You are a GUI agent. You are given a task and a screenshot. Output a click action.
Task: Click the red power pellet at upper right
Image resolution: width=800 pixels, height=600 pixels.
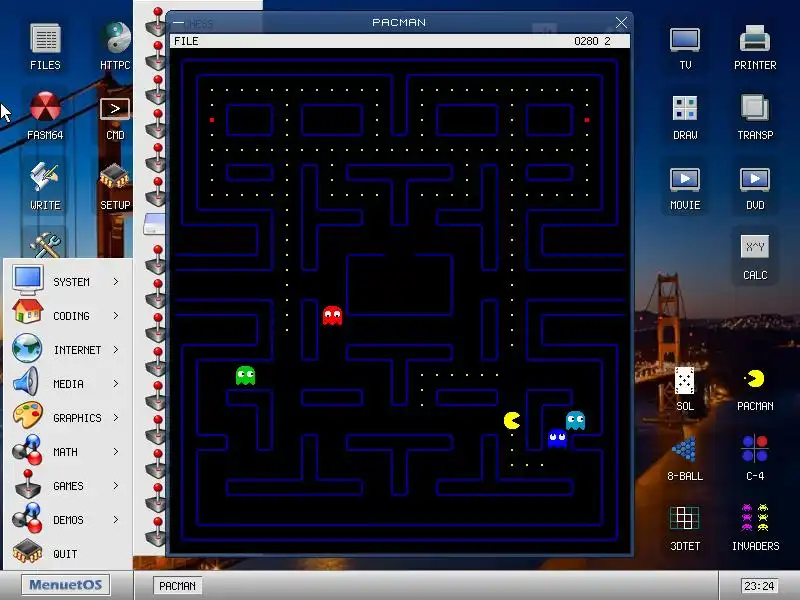pos(587,120)
